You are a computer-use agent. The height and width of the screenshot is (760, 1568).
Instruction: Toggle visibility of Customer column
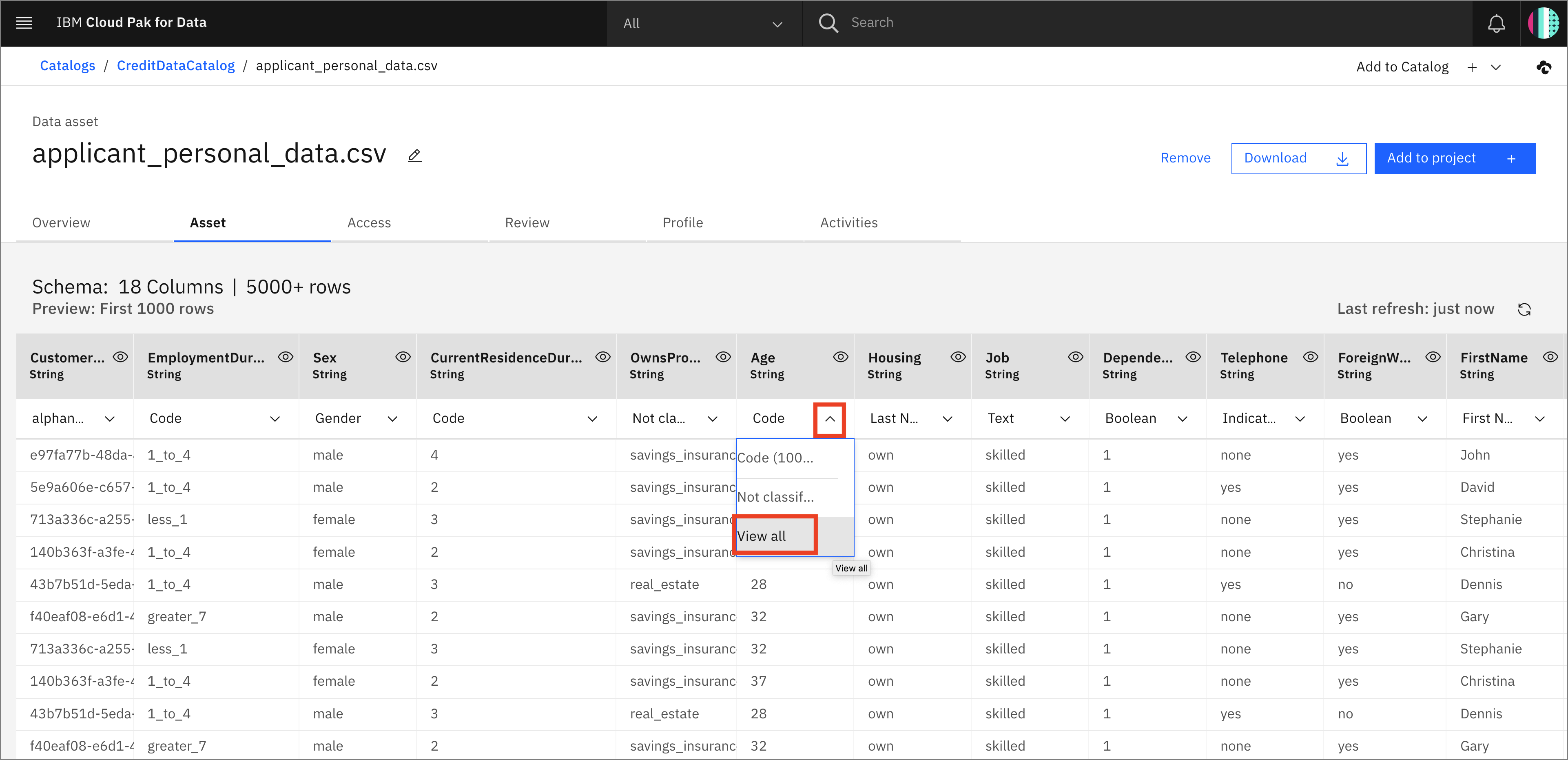120,357
